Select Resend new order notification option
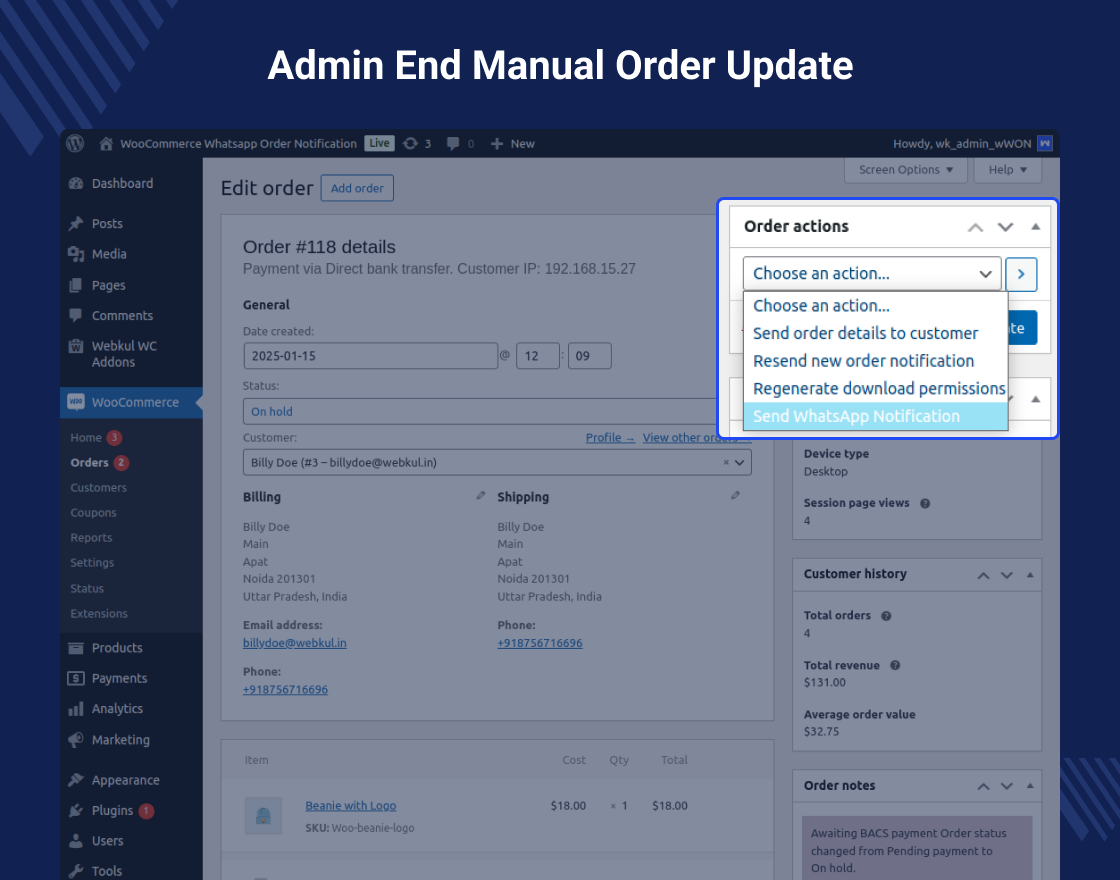The width and height of the screenshot is (1120, 880). 875,361
